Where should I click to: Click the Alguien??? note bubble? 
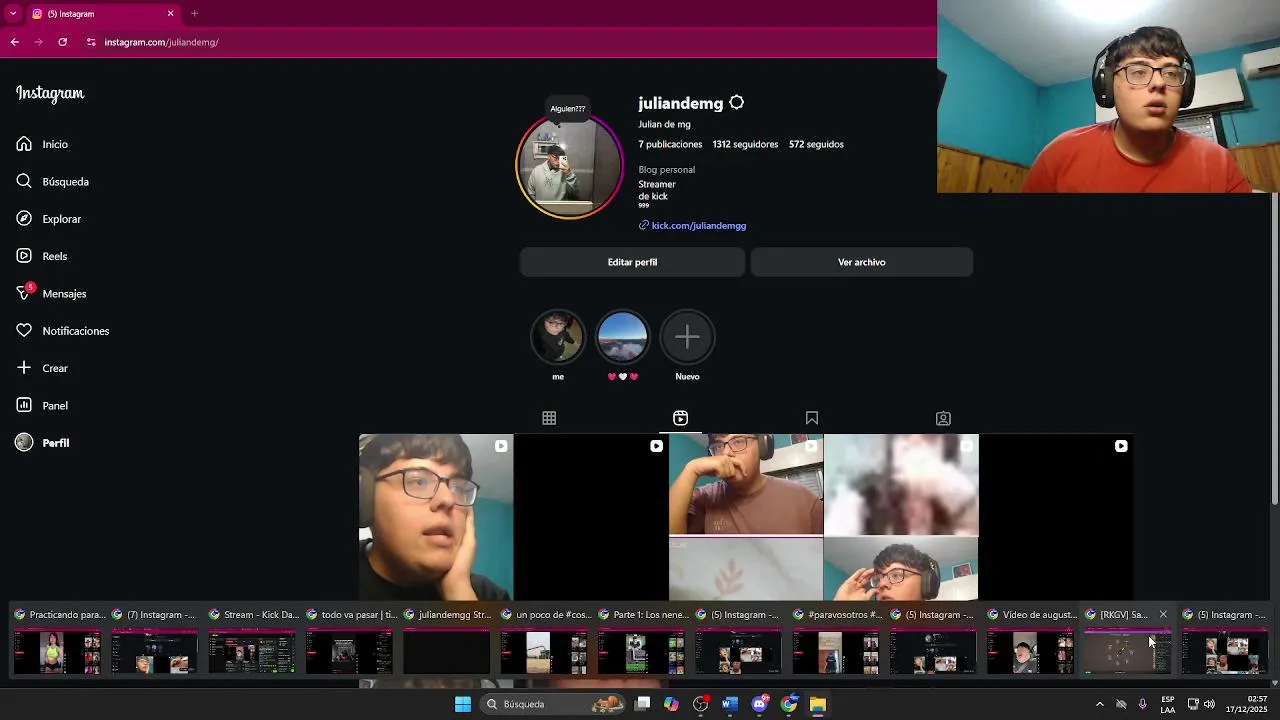tap(567, 108)
